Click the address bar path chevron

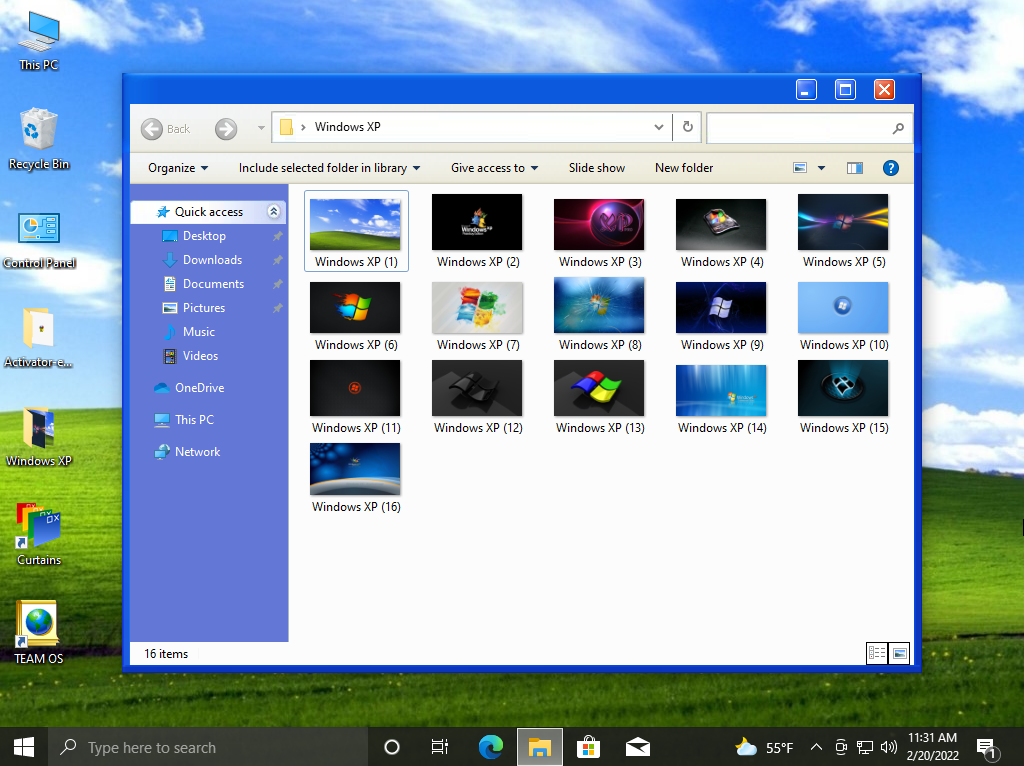click(303, 127)
